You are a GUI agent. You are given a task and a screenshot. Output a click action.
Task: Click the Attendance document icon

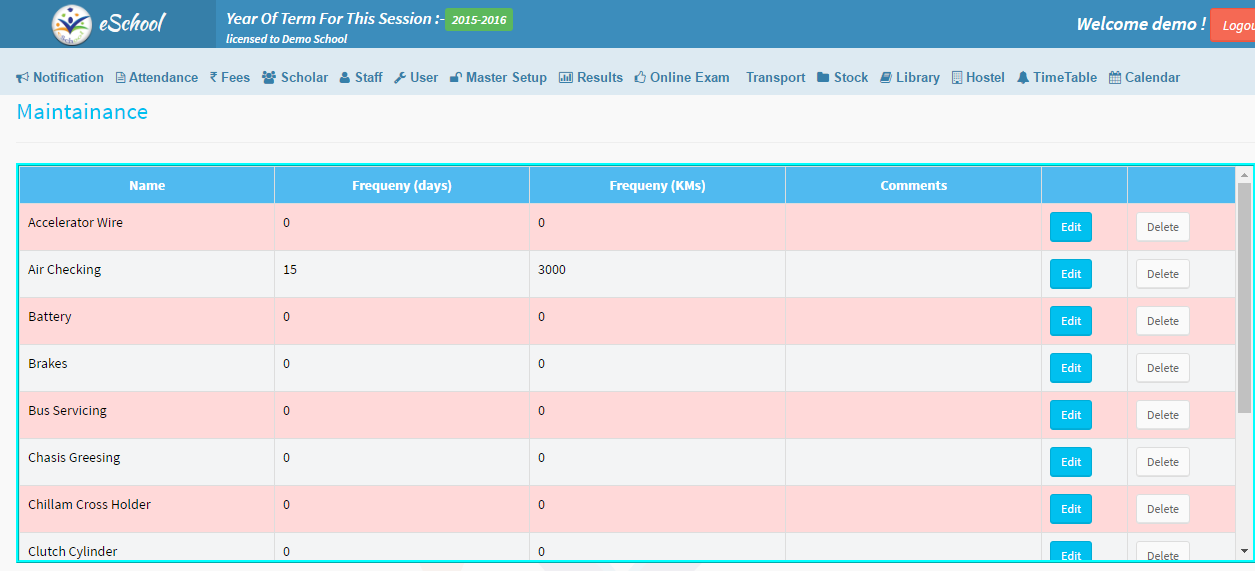[x=121, y=78]
